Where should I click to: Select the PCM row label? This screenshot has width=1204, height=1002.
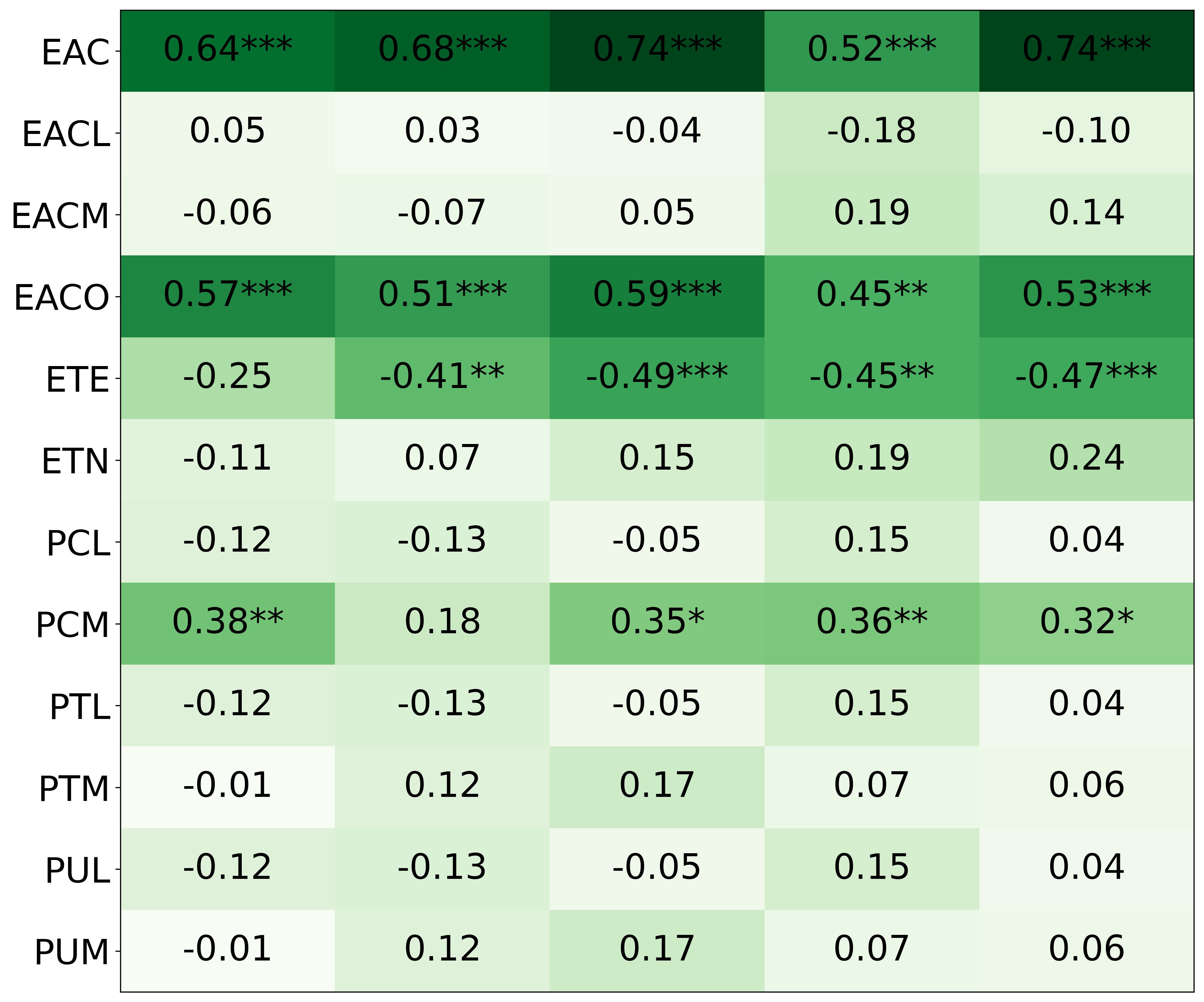click(x=72, y=624)
